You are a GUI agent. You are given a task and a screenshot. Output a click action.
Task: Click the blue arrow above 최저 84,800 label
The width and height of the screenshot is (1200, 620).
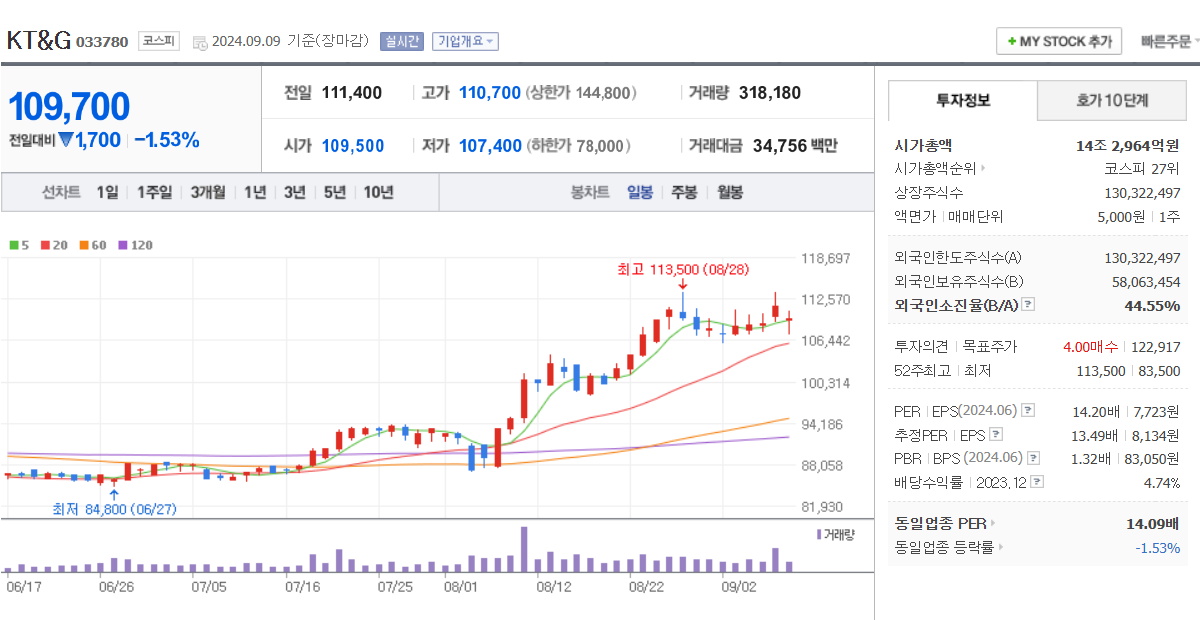(x=113, y=493)
